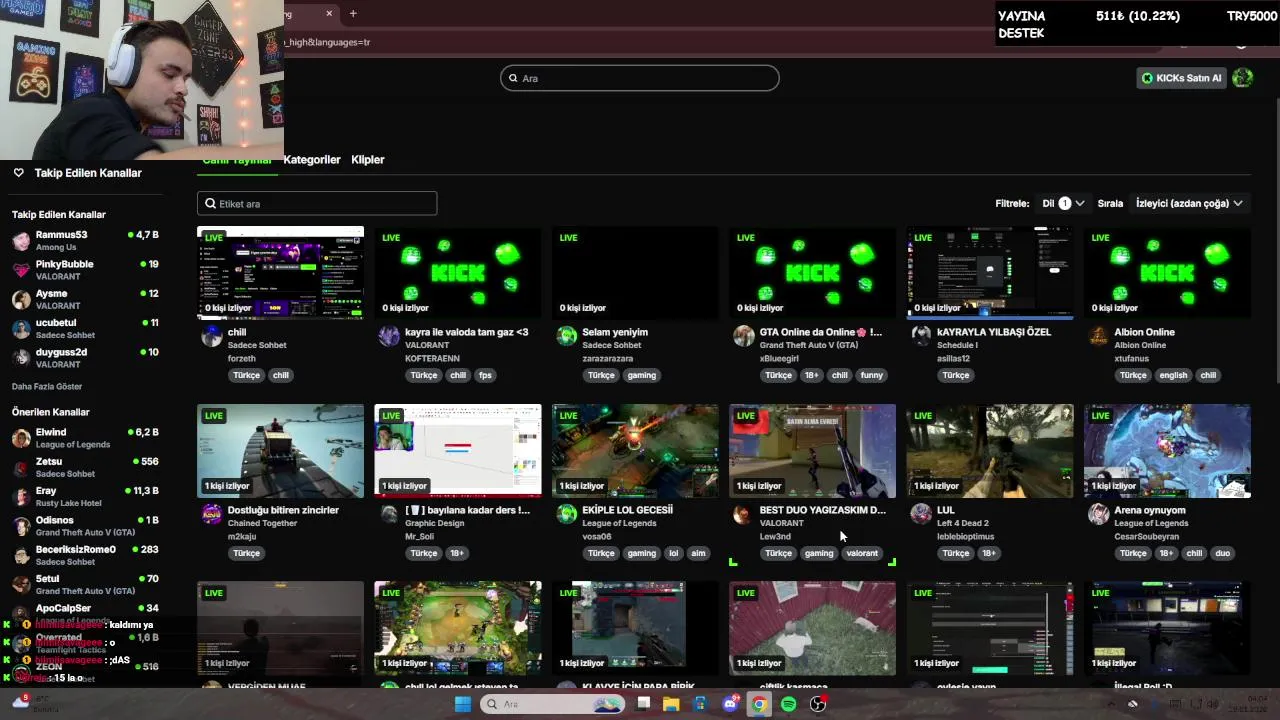Click the Önerilen Kanallar heading
The width and height of the screenshot is (1280, 720).
tap(51, 412)
